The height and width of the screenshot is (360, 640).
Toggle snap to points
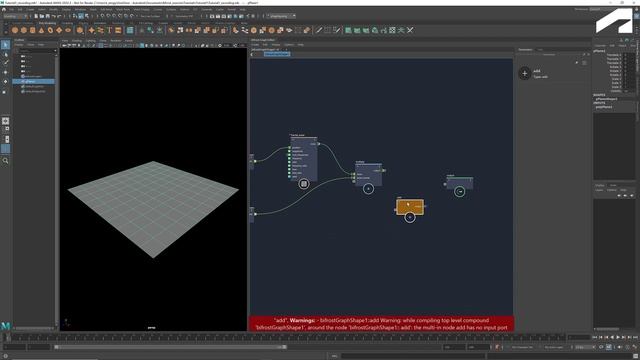coord(114,16)
